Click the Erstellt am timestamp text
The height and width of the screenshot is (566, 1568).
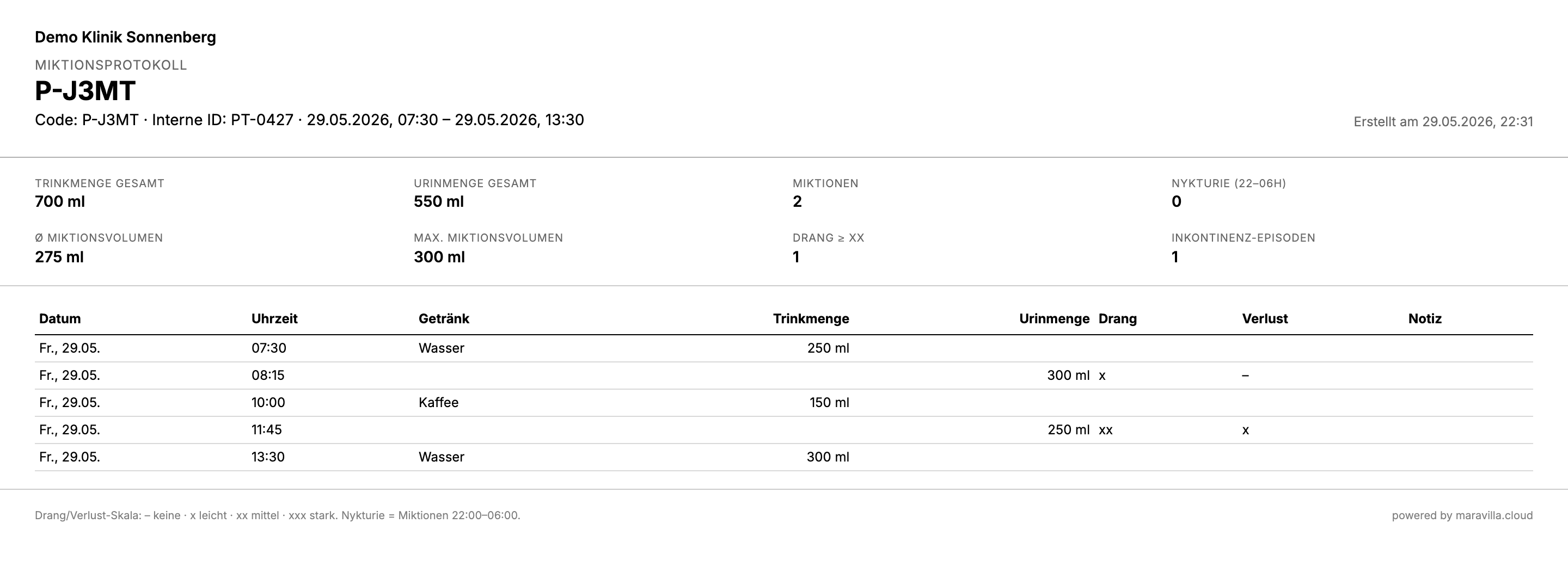(1443, 122)
